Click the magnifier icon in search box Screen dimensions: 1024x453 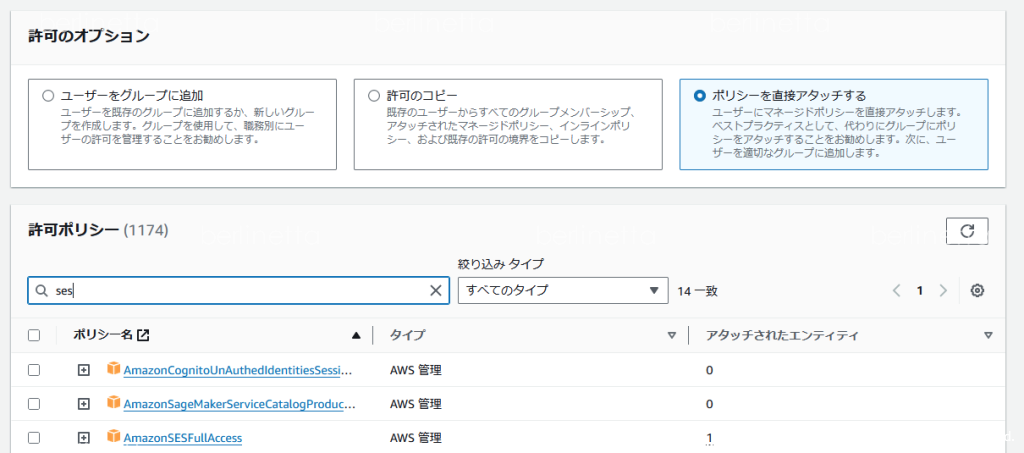click(42, 290)
